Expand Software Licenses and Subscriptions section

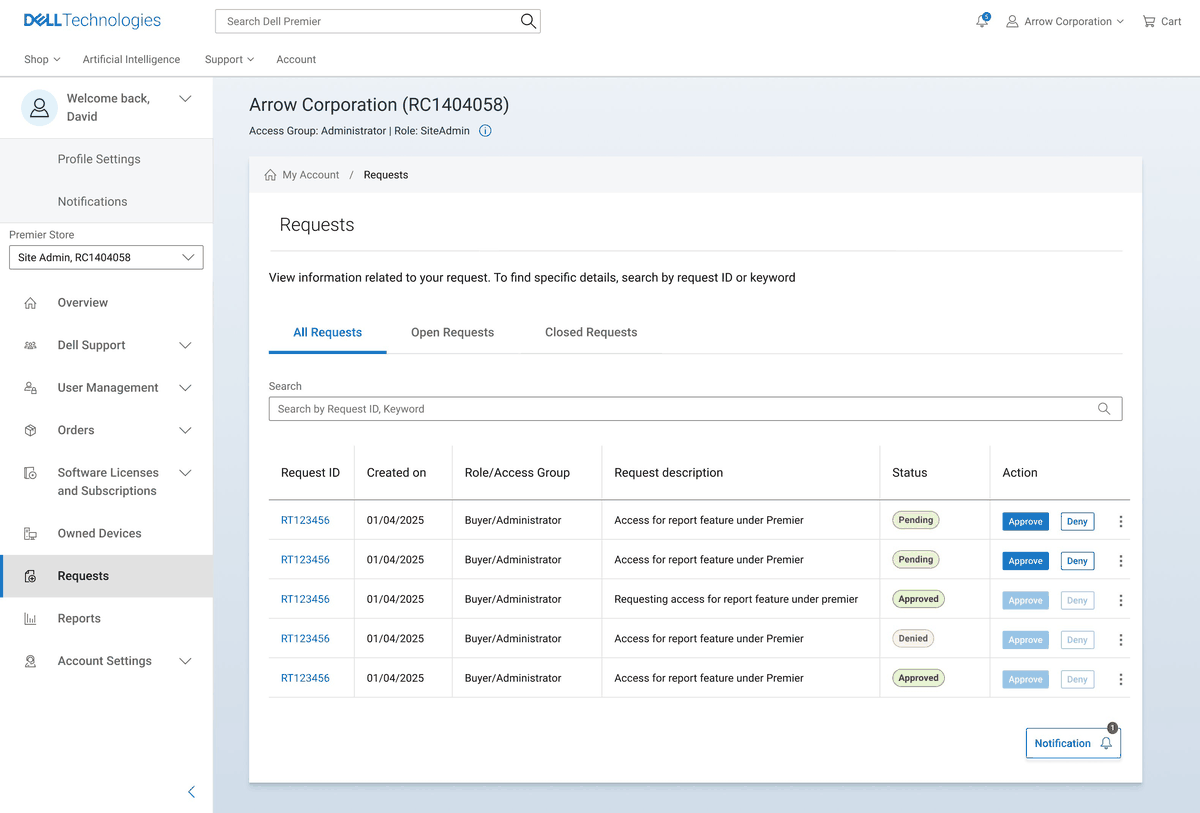(185, 473)
